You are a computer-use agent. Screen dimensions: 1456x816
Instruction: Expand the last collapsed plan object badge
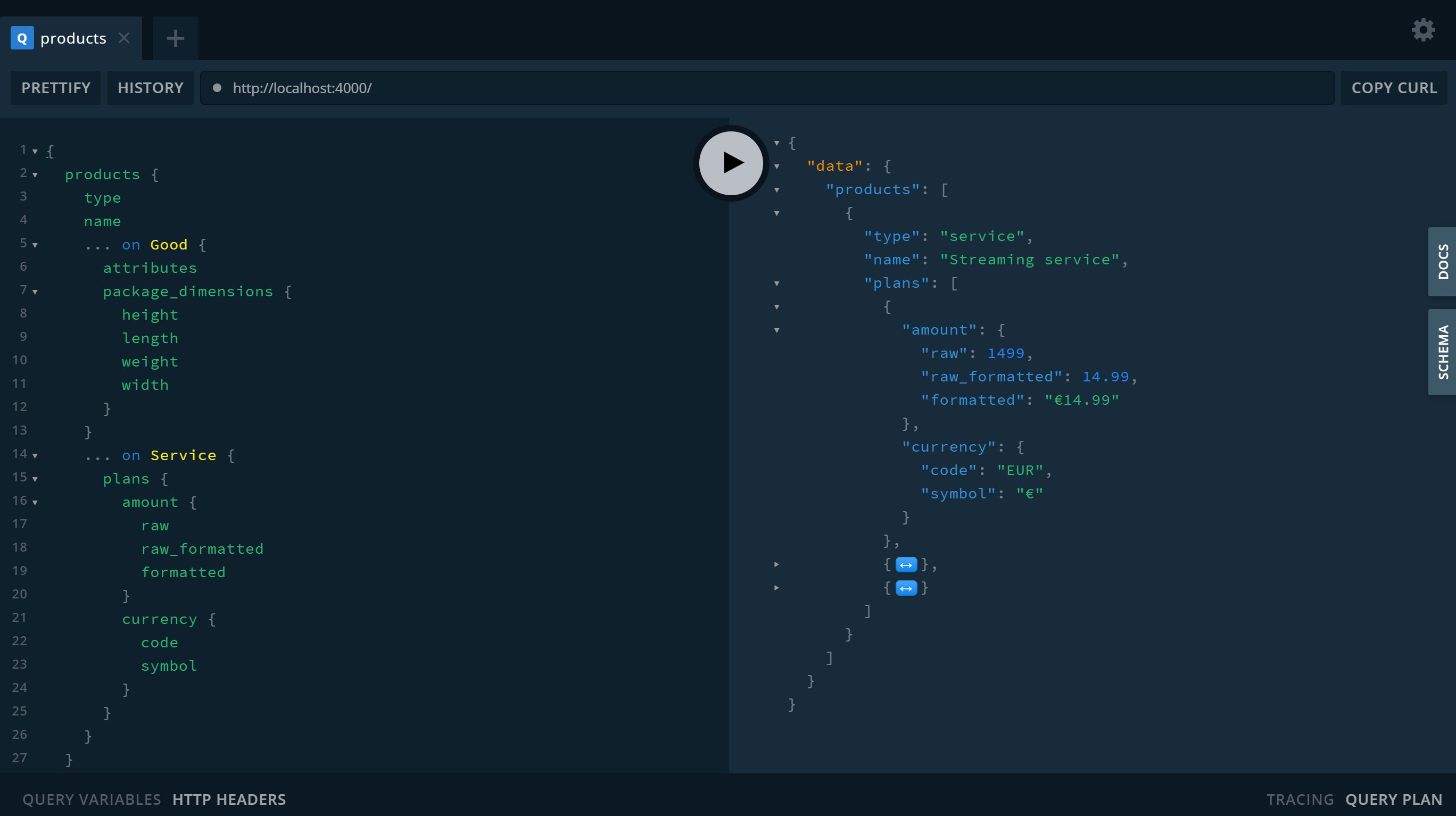click(x=906, y=588)
